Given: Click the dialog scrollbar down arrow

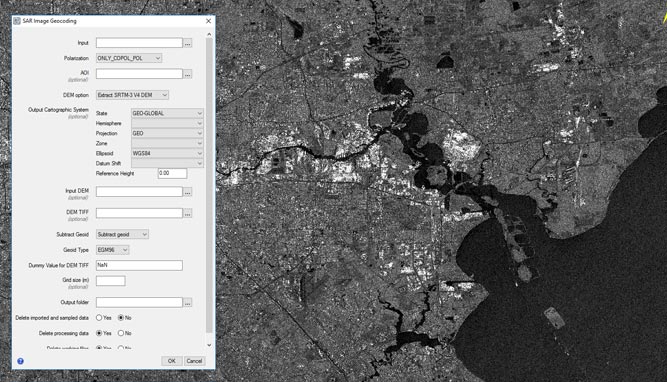Looking at the screenshot, I should point(209,345).
